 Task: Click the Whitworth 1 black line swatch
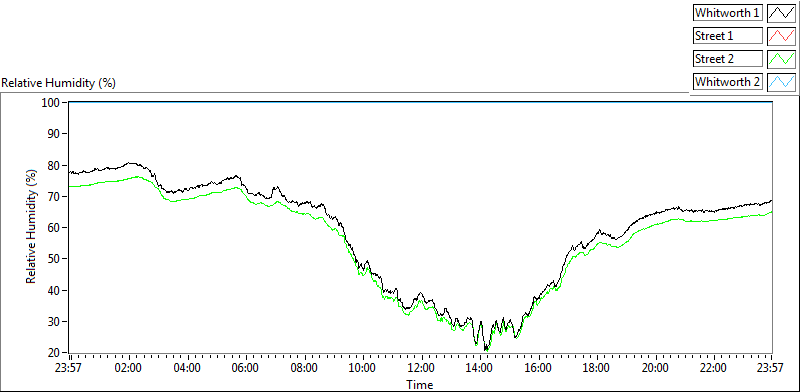781,13
